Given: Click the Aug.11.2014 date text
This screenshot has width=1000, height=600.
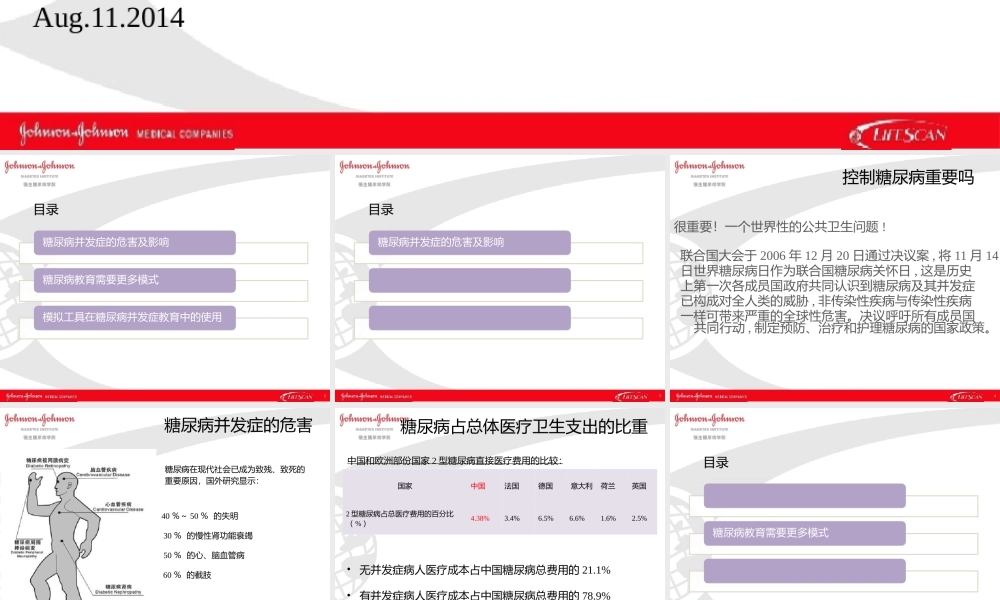Looking at the screenshot, I should [110, 18].
